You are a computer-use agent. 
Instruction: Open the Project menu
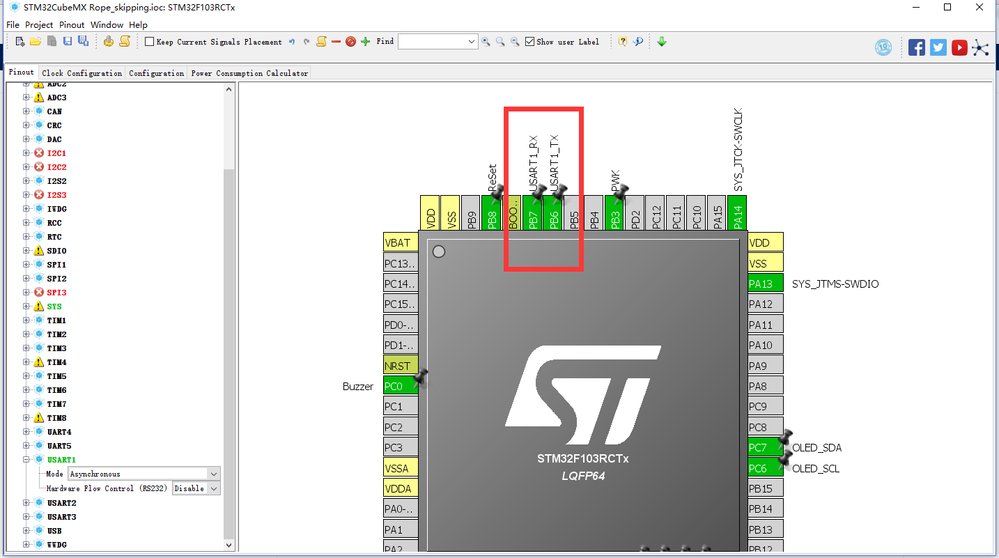click(39, 25)
